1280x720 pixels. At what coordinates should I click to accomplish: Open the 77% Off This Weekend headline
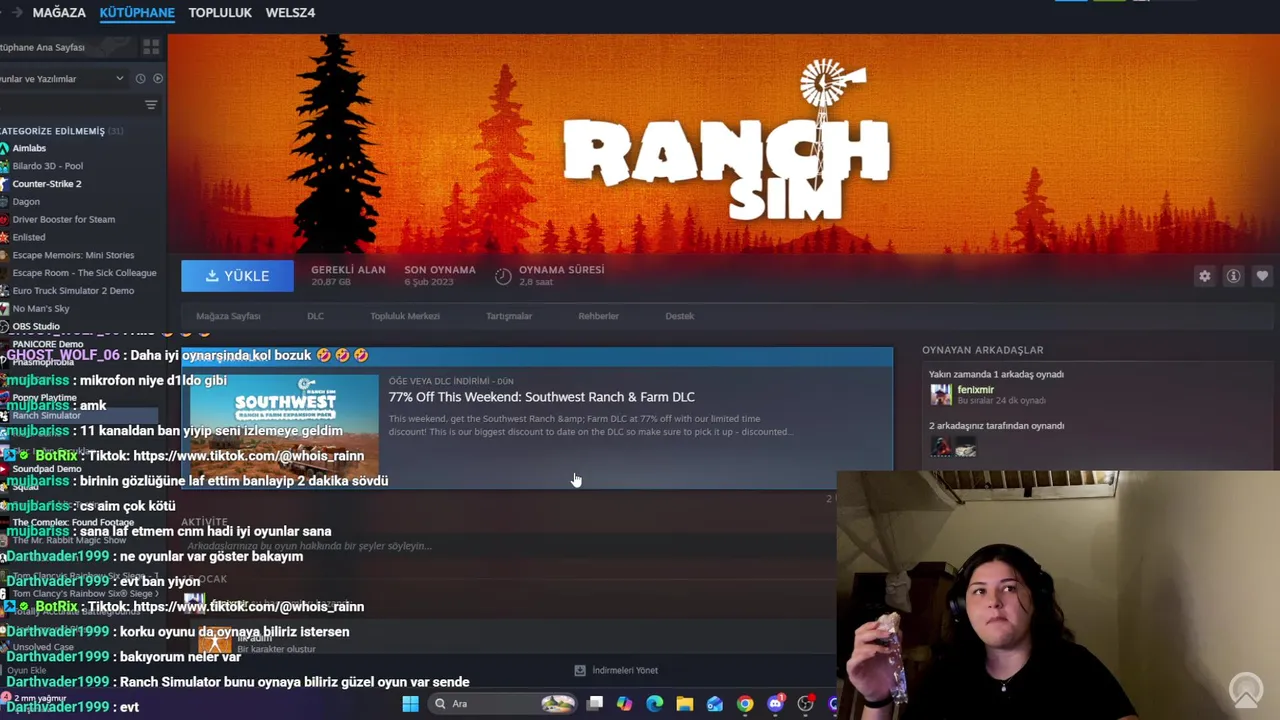[x=541, y=397]
